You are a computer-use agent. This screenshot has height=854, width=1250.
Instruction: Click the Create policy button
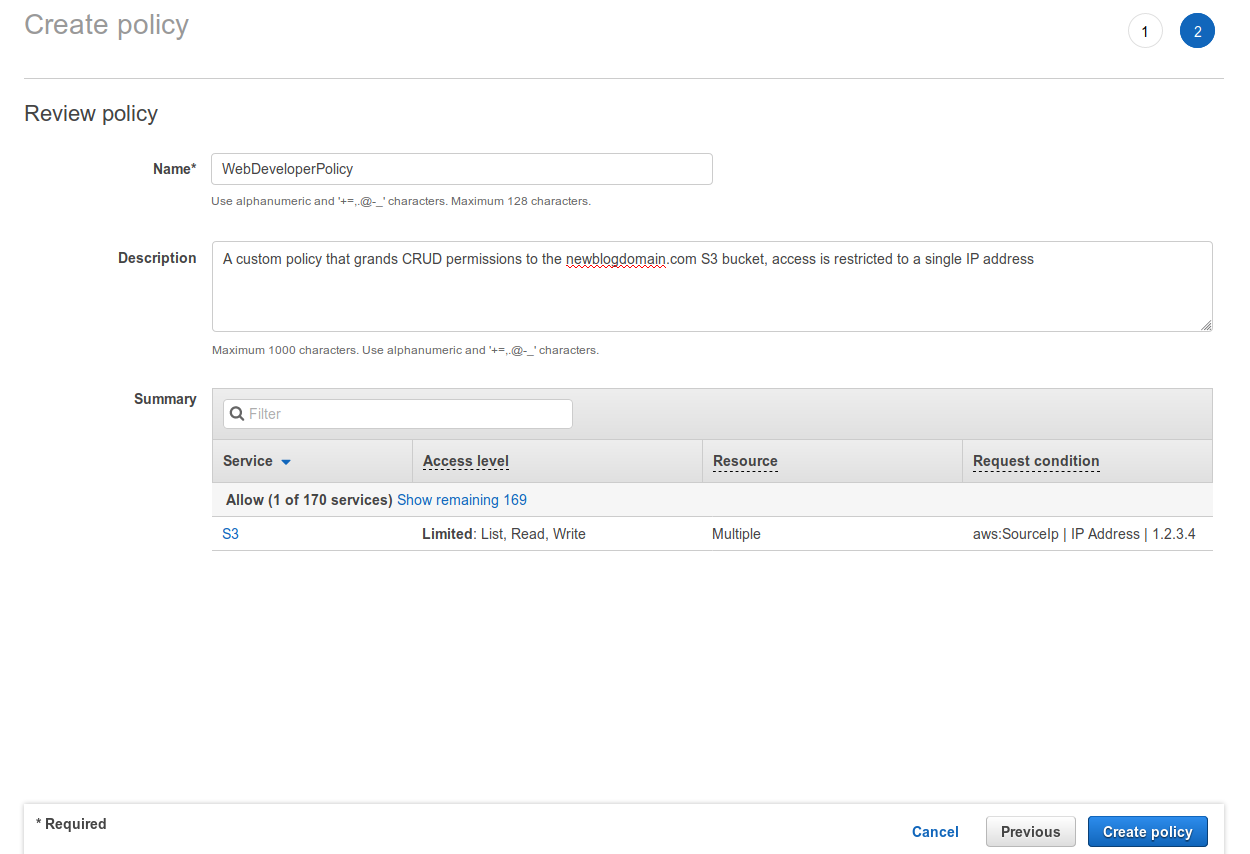tap(1147, 832)
